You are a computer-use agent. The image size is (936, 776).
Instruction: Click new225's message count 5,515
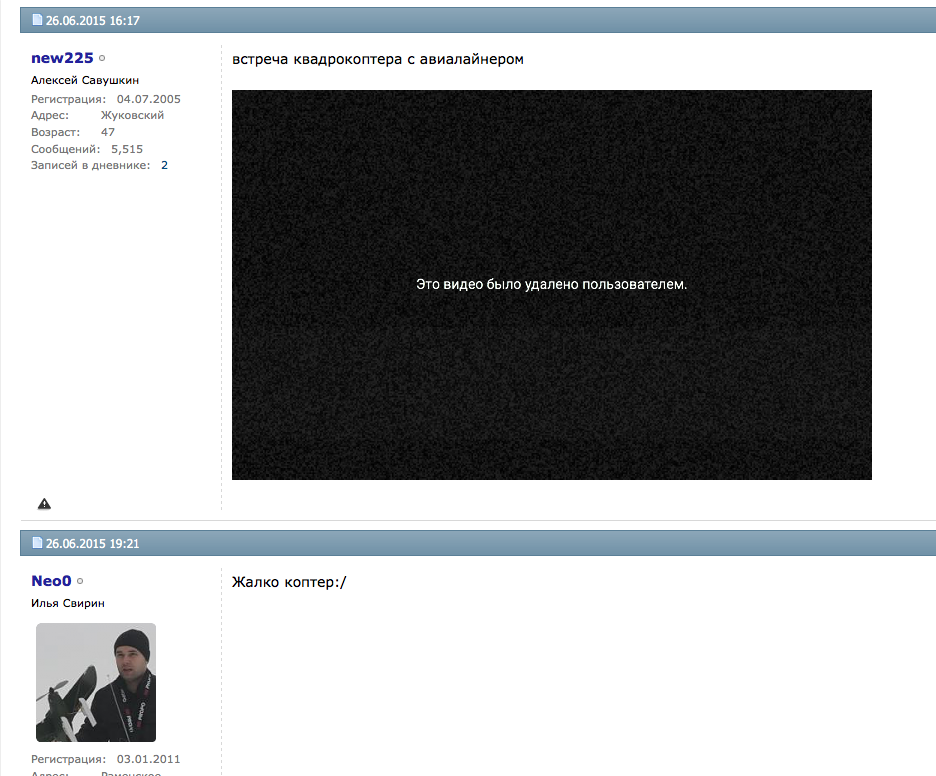pyautogui.click(x=127, y=149)
